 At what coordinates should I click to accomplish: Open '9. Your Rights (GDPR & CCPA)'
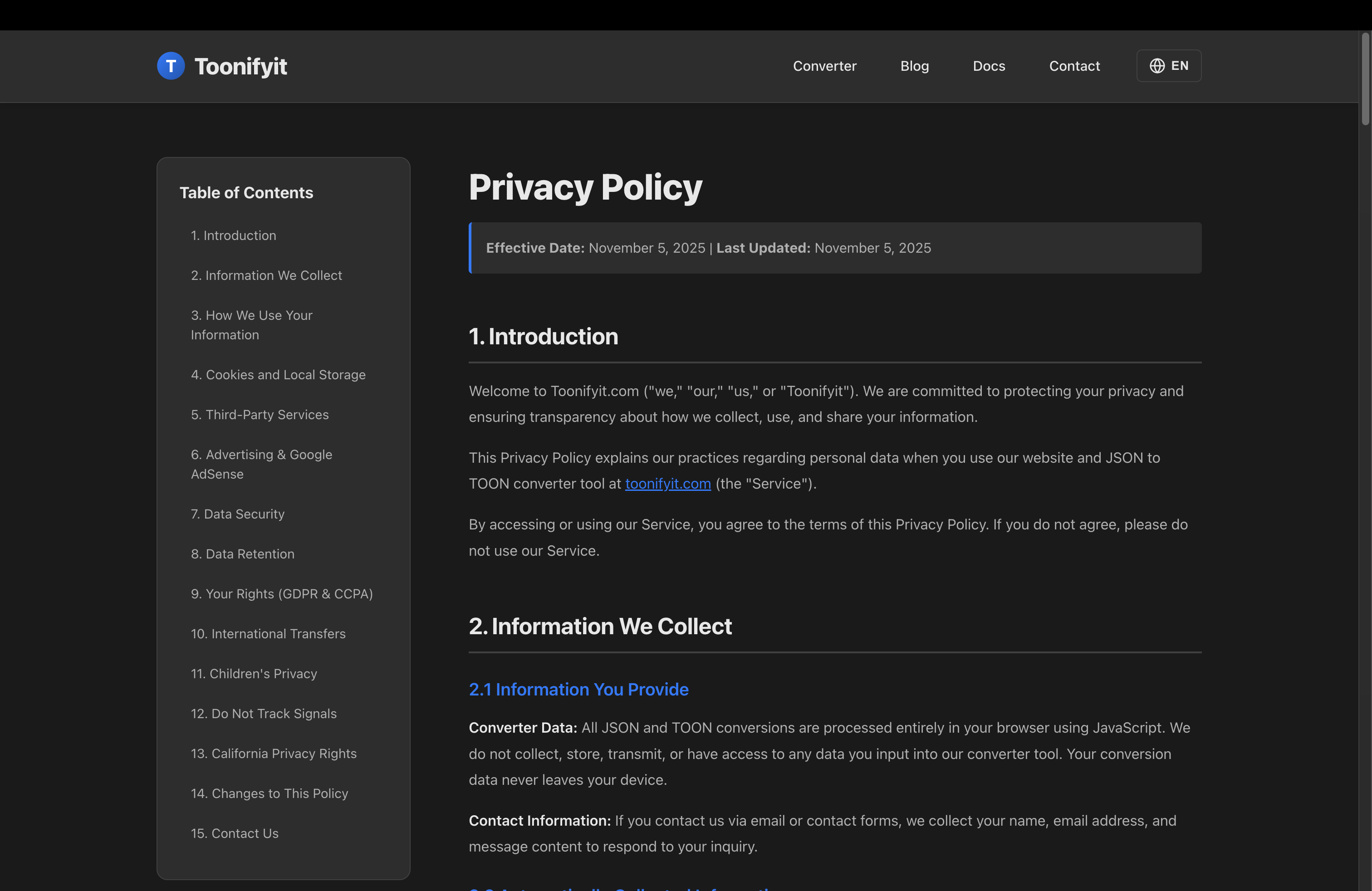(281, 593)
